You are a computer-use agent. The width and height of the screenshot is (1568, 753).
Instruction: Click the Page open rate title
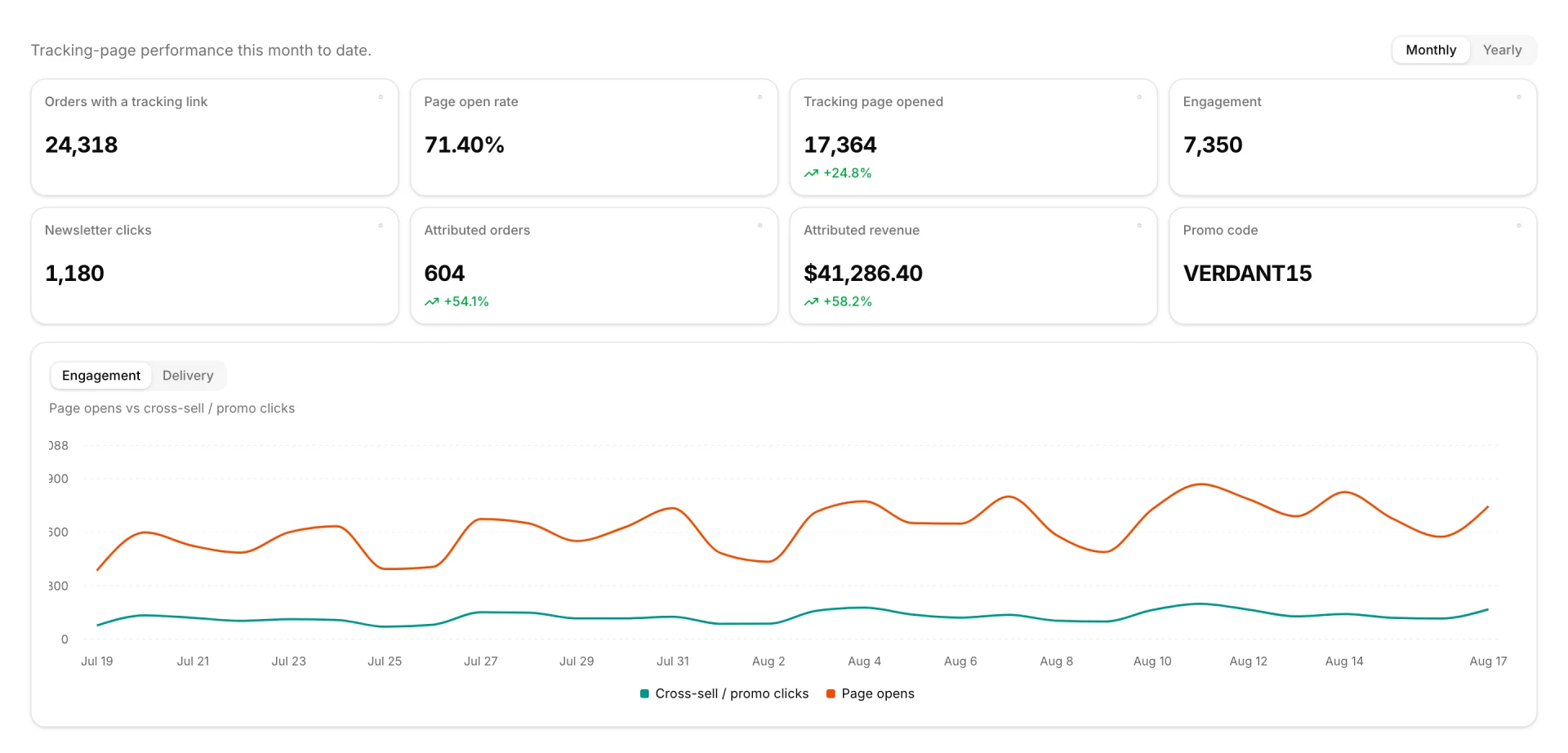[470, 101]
